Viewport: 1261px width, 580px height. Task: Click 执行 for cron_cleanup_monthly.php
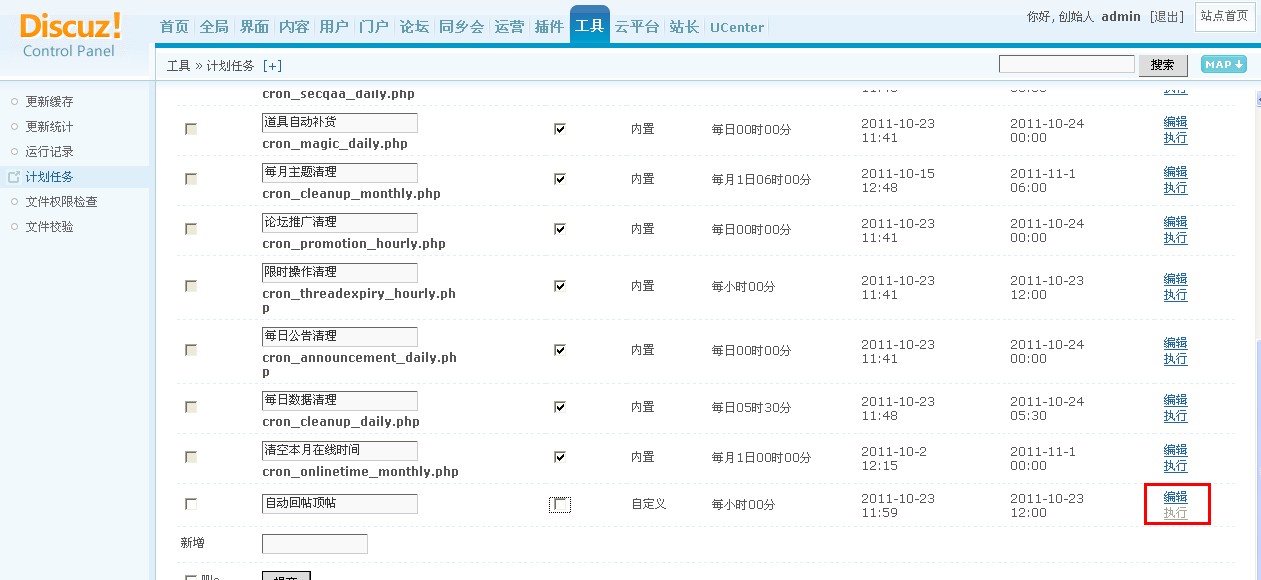[1175, 188]
